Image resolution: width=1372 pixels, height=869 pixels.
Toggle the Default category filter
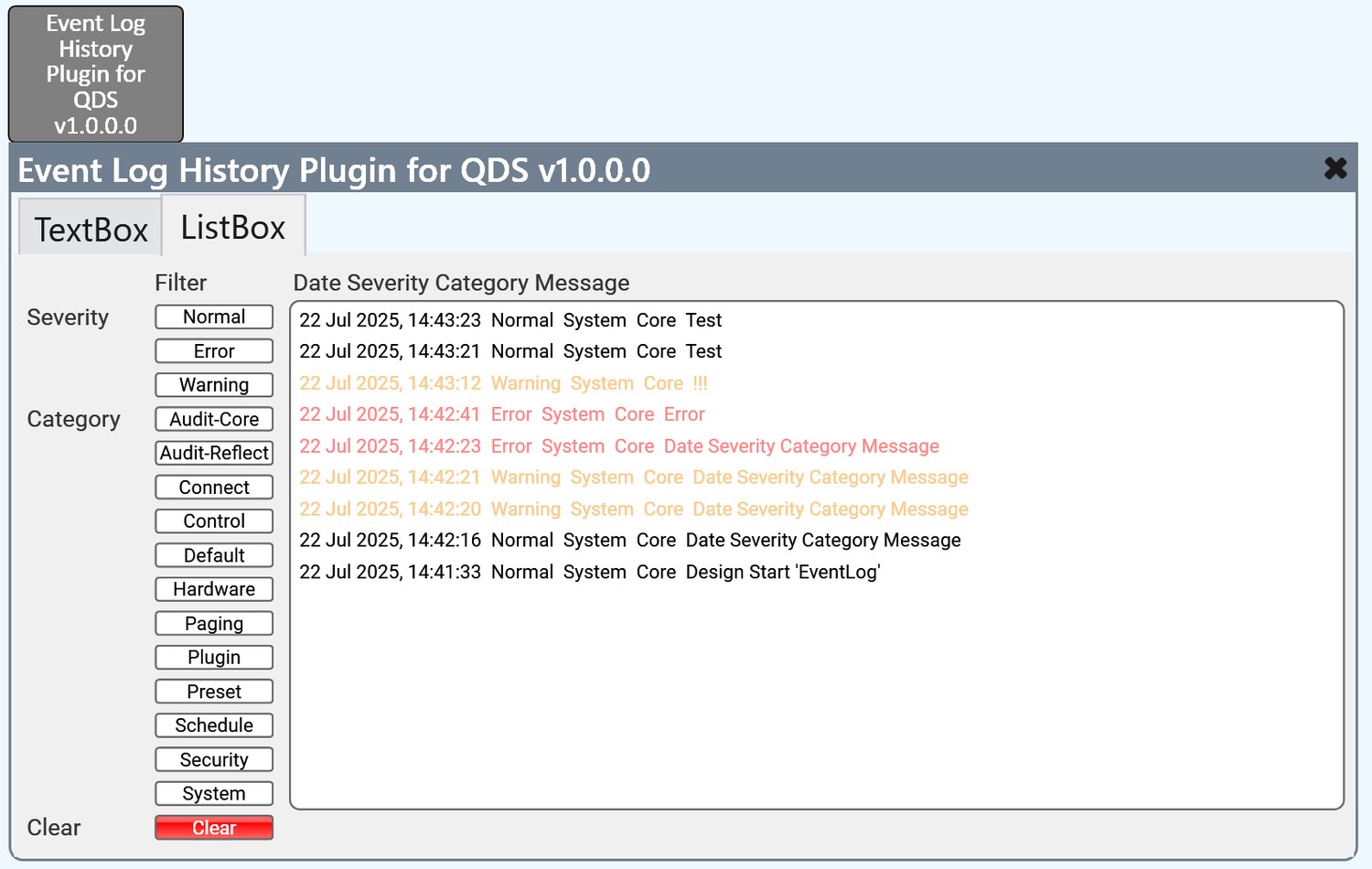click(x=214, y=555)
